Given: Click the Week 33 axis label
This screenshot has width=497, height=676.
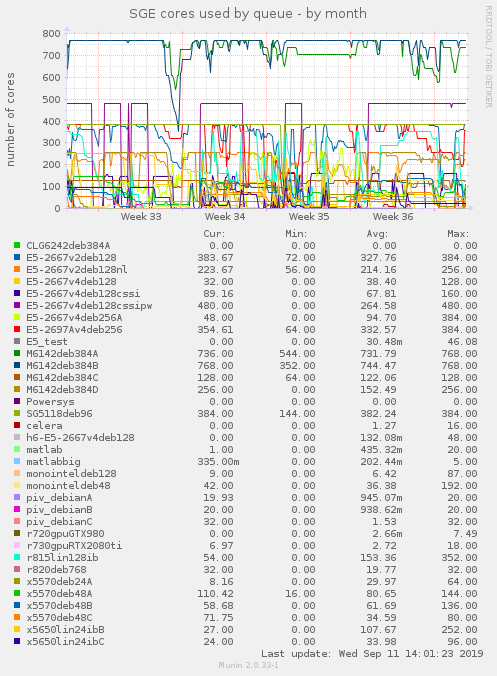Looking at the screenshot, I should pos(141,216).
